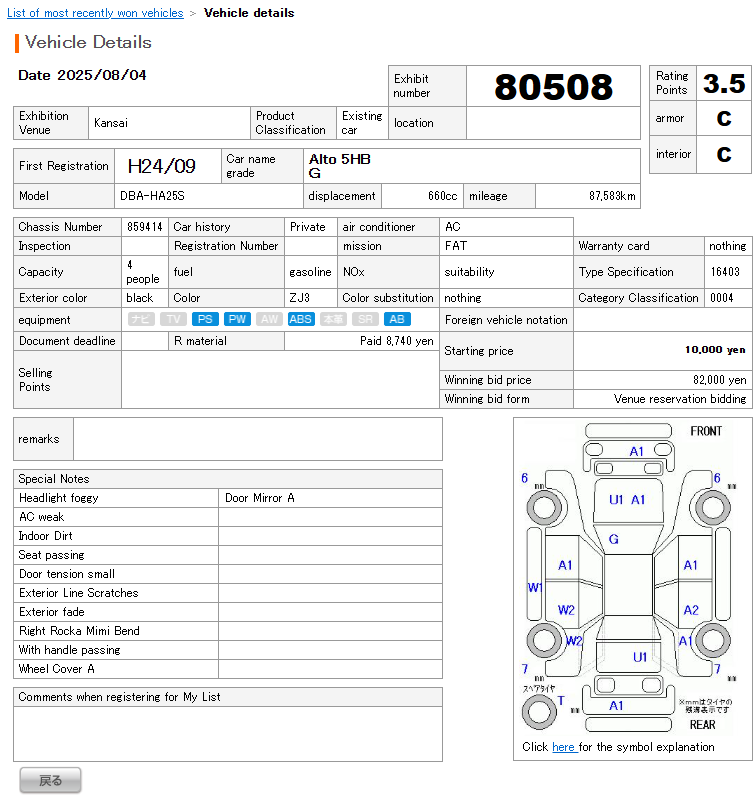Click the greyed-out ナビ navigation badge
Image resolution: width=753 pixels, height=805 pixels.
point(141,319)
